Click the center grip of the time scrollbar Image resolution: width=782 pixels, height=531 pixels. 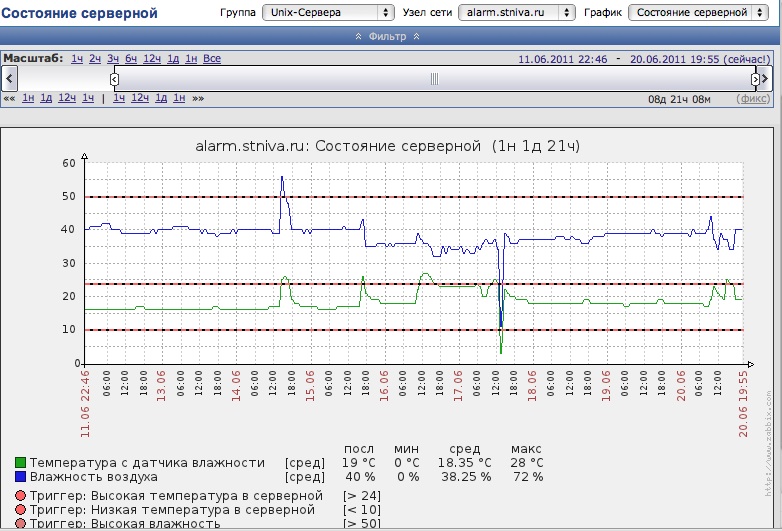coord(434,78)
